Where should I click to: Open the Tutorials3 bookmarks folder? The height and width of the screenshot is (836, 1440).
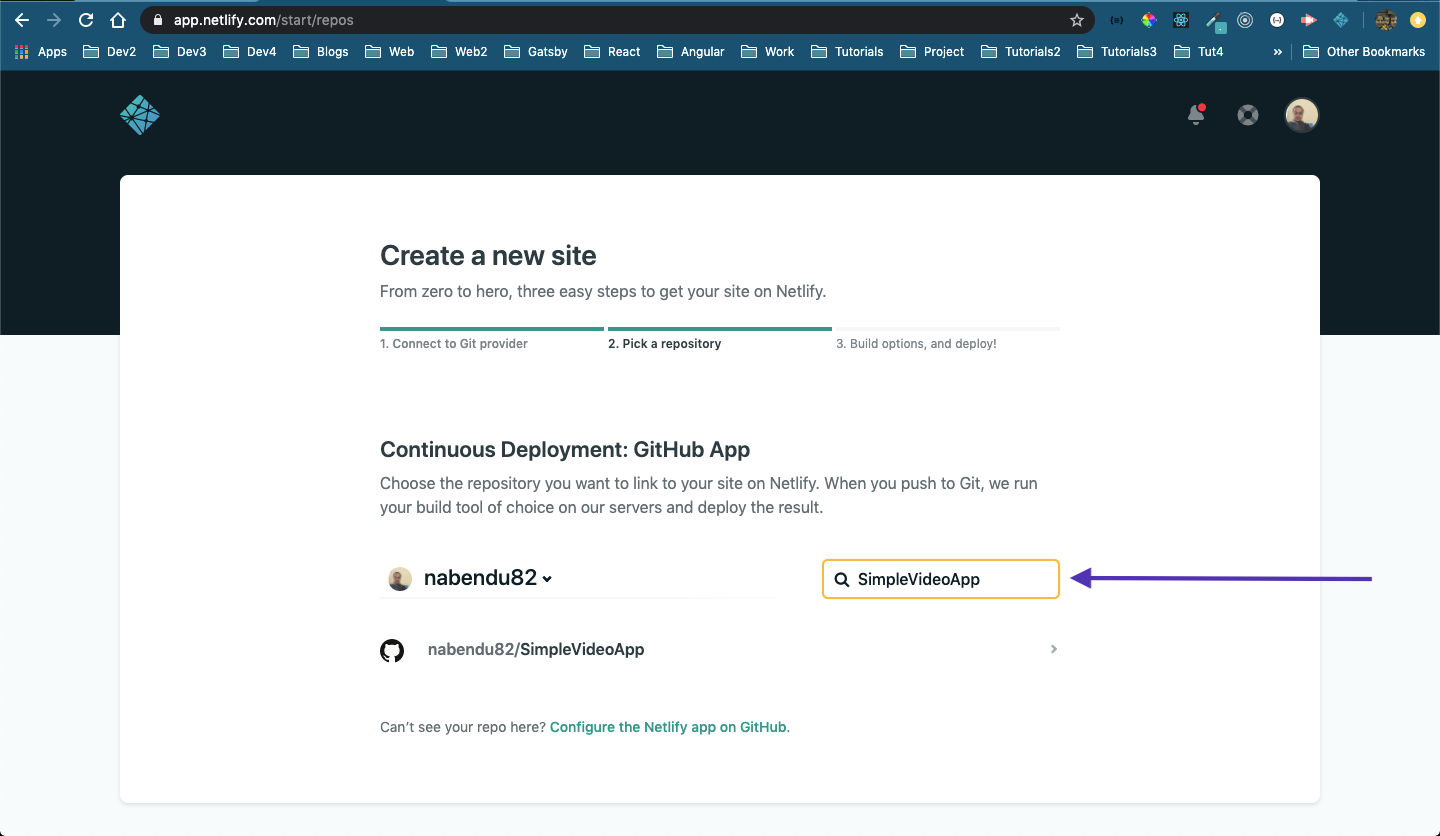pyautogui.click(x=1116, y=52)
